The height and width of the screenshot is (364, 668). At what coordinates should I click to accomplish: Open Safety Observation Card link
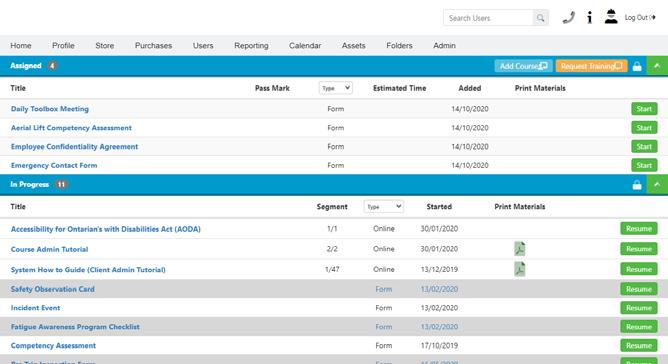tap(53, 289)
